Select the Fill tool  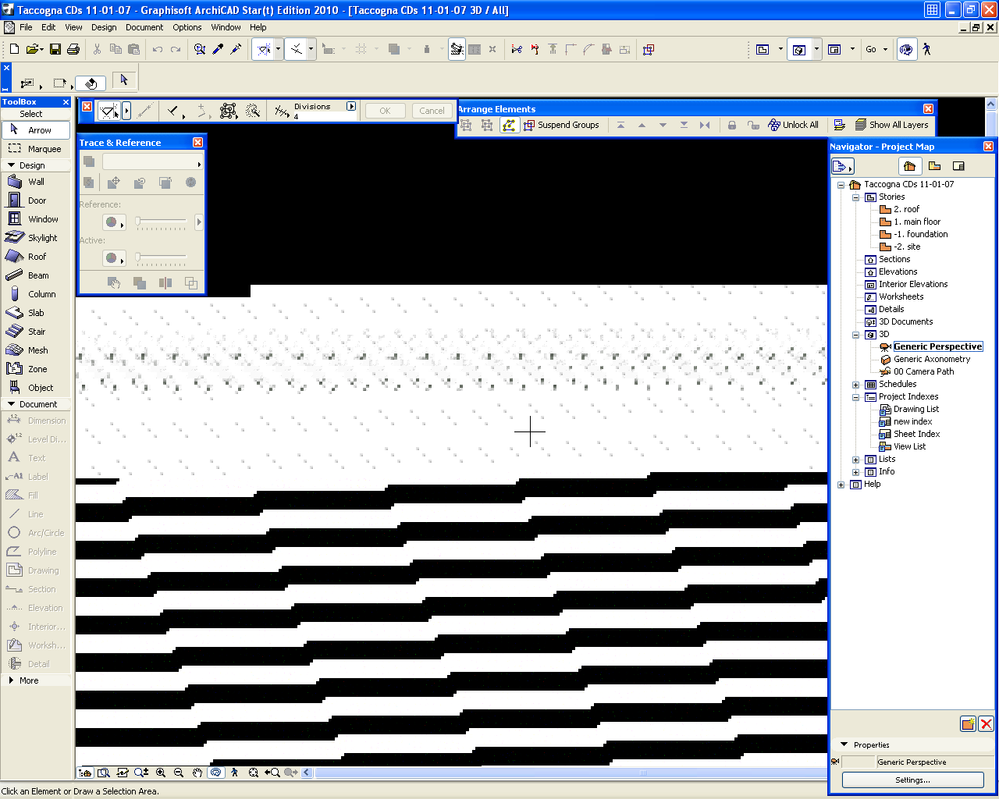[x=37, y=494]
